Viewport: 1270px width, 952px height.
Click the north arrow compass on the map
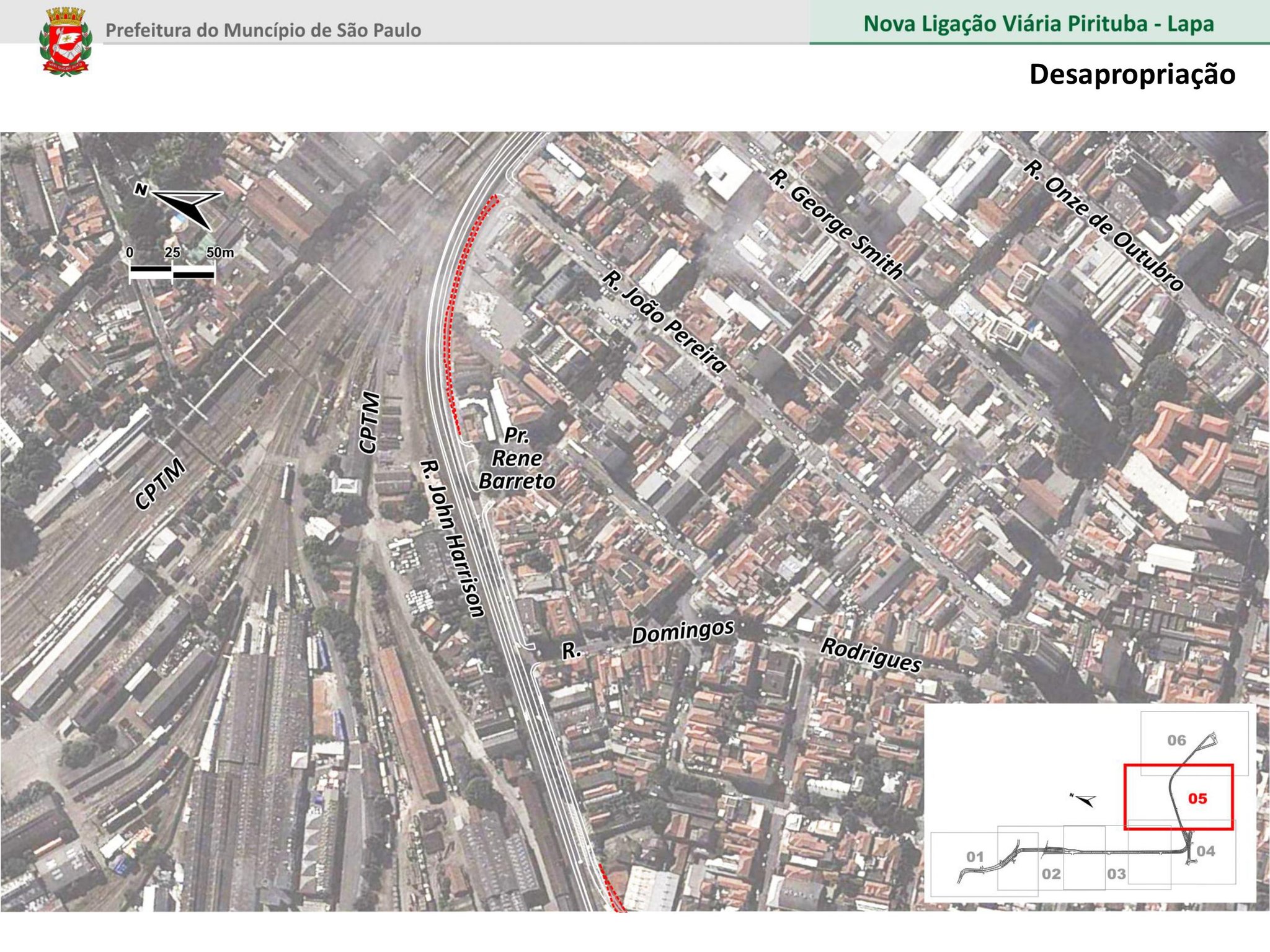(186, 206)
